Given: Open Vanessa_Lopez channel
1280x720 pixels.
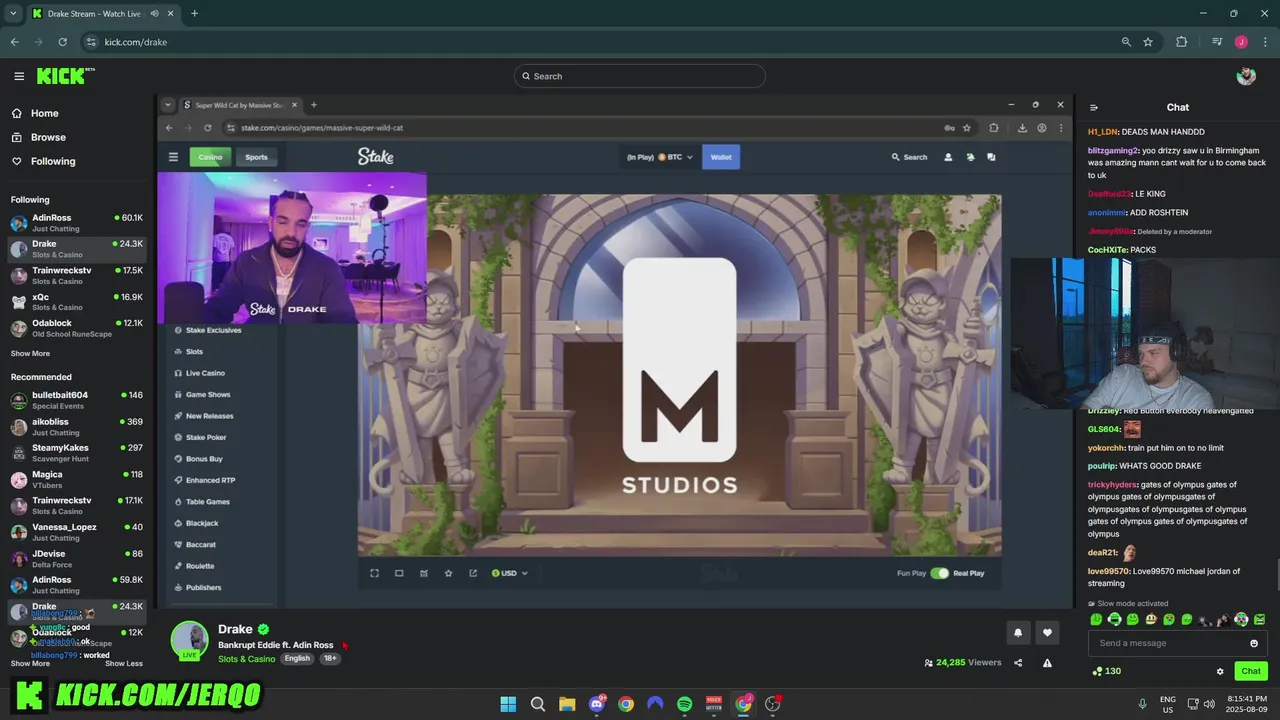Looking at the screenshot, I should [x=77, y=532].
